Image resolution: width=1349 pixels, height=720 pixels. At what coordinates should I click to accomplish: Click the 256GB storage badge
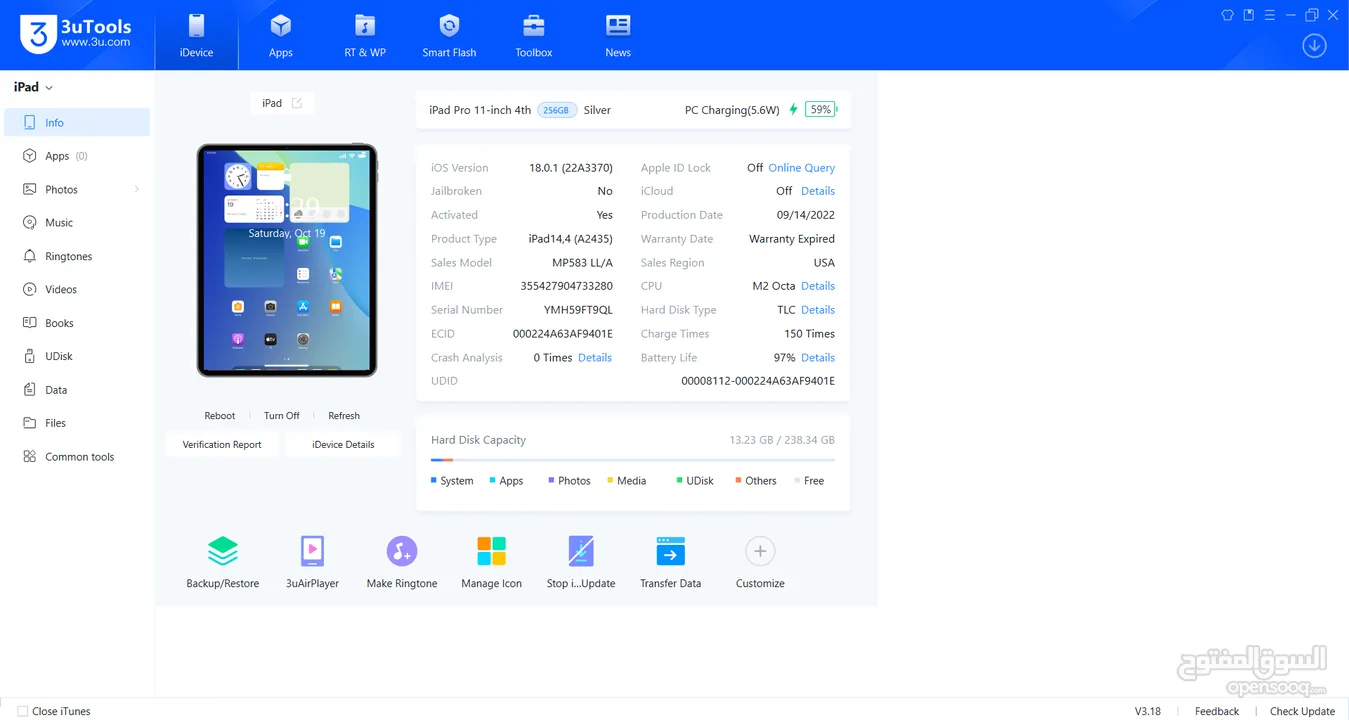click(x=556, y=110)
